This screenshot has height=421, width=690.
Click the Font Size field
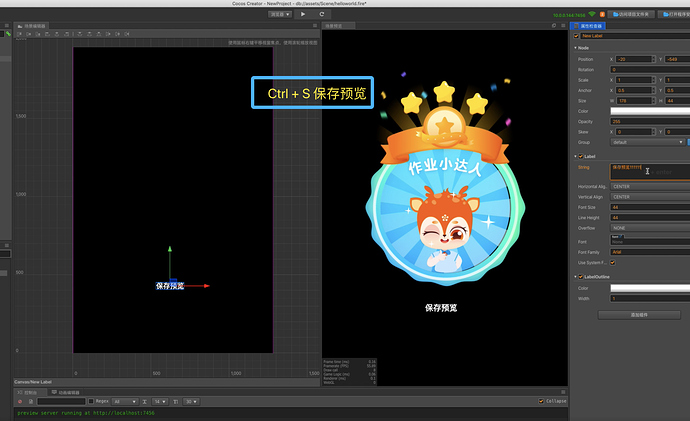click(650, 207)
